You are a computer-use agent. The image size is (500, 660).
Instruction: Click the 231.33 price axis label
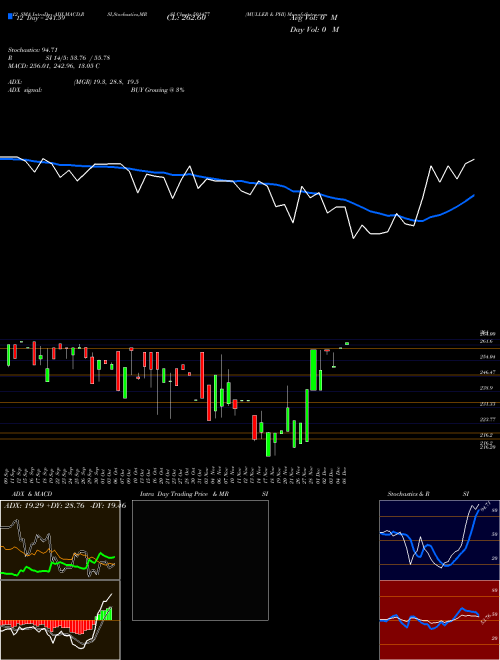click(487, 404)
